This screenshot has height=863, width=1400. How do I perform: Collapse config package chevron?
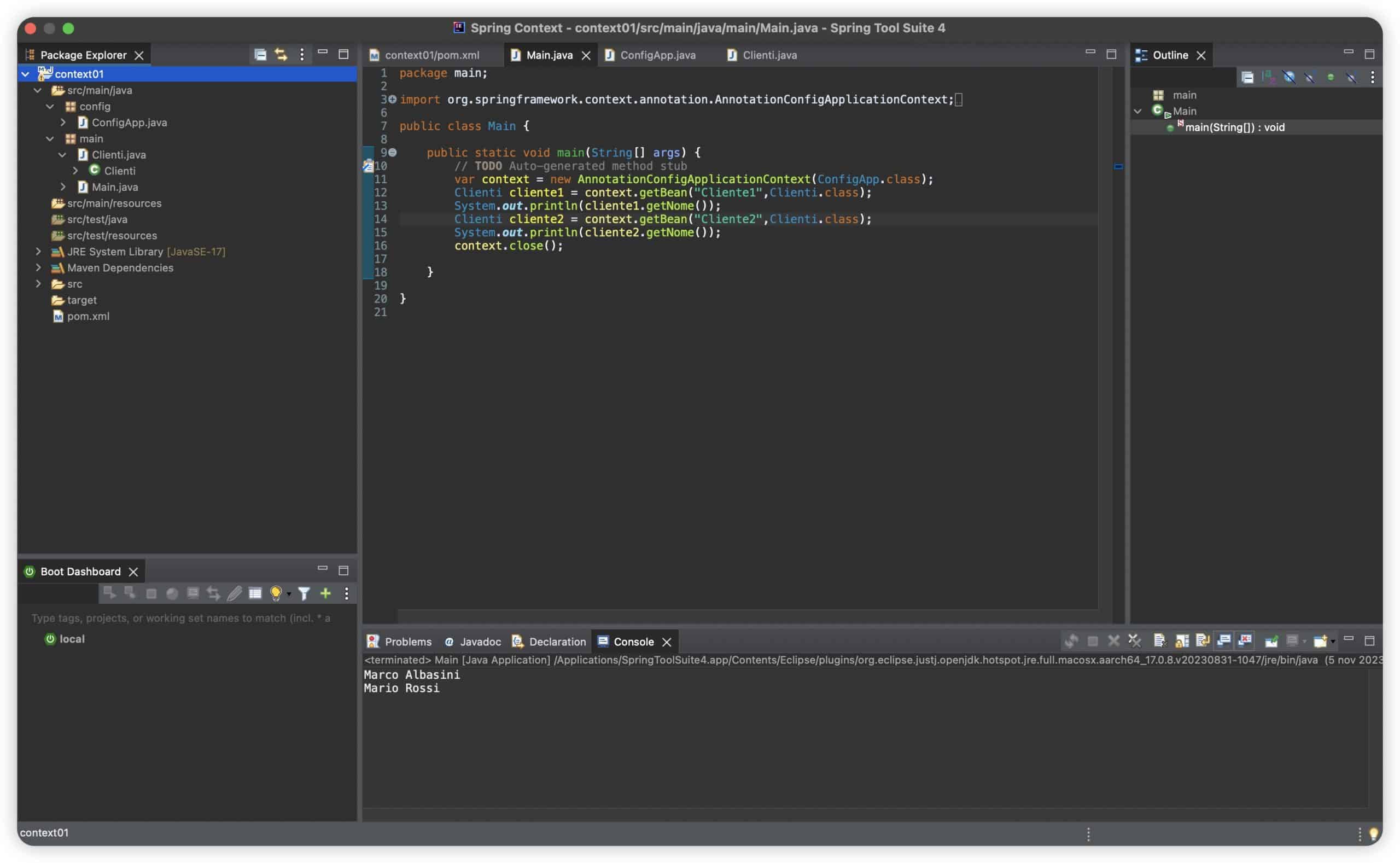50,106
